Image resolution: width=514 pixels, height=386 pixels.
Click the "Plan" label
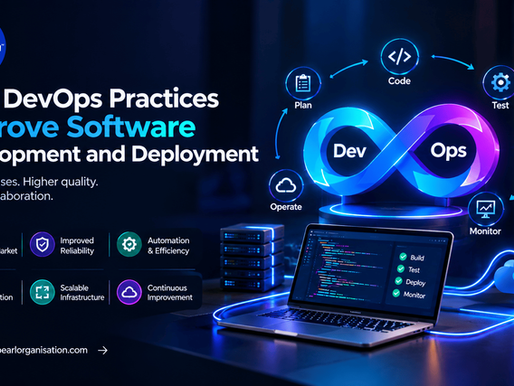click(x=303, y=105)
